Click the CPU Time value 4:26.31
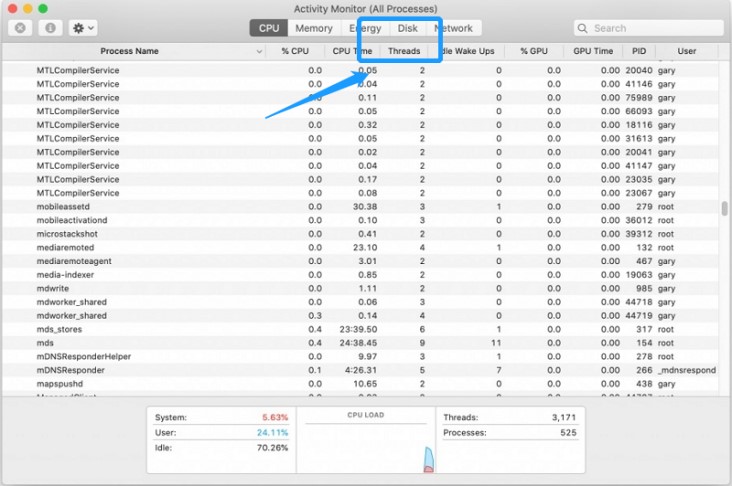The width and height of the screenshot is (732, 486). (361, 370)
